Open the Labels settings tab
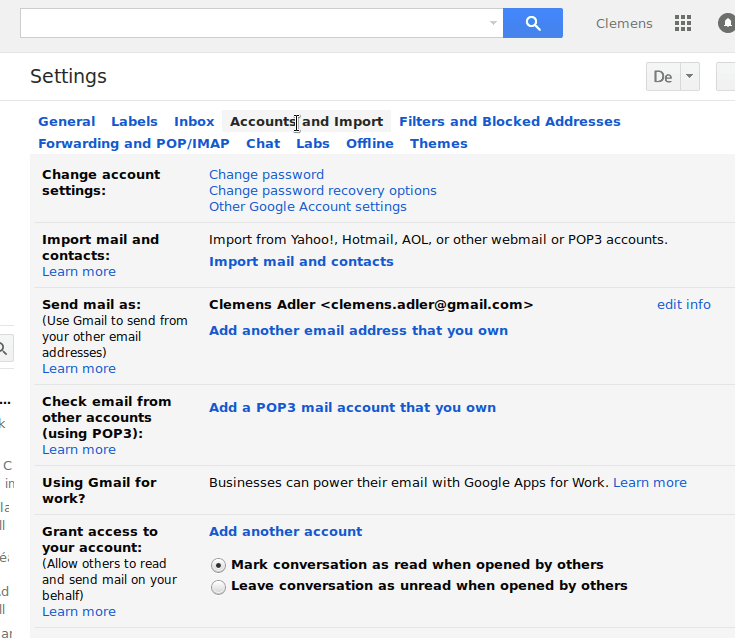 click(134, 121)
